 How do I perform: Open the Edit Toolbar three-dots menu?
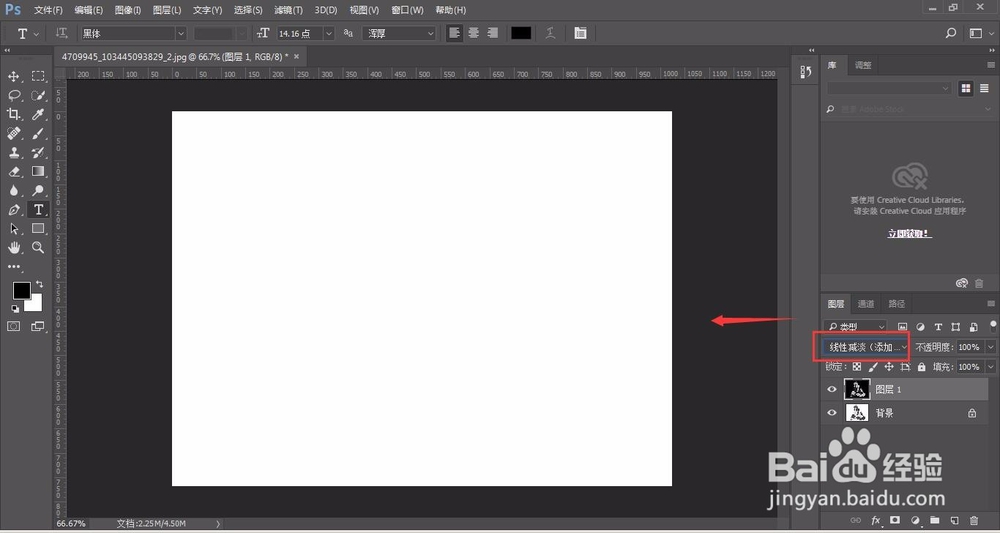pyautogui.click(x=13, y=266)
